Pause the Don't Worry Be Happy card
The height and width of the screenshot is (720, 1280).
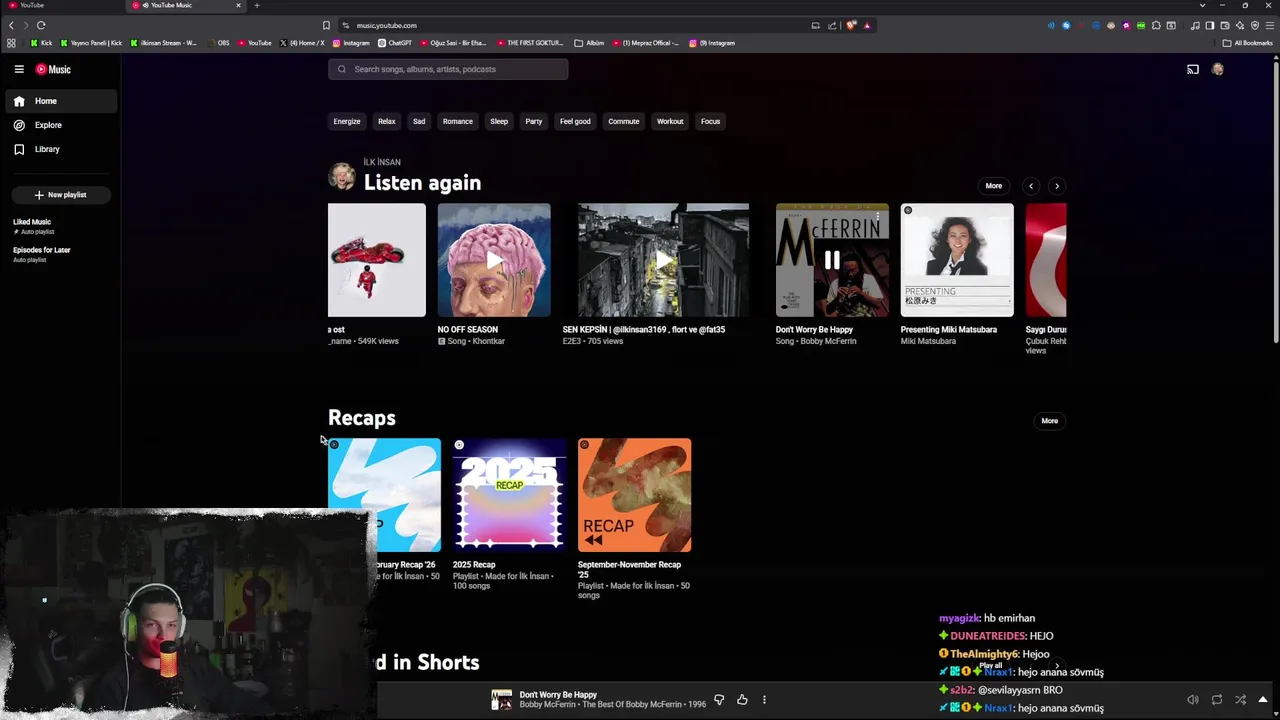click(x=832, y=260)
